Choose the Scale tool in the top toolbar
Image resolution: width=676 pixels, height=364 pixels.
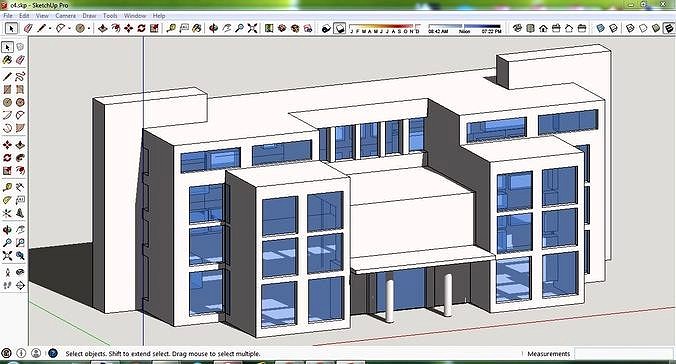[x=154, y=28]
